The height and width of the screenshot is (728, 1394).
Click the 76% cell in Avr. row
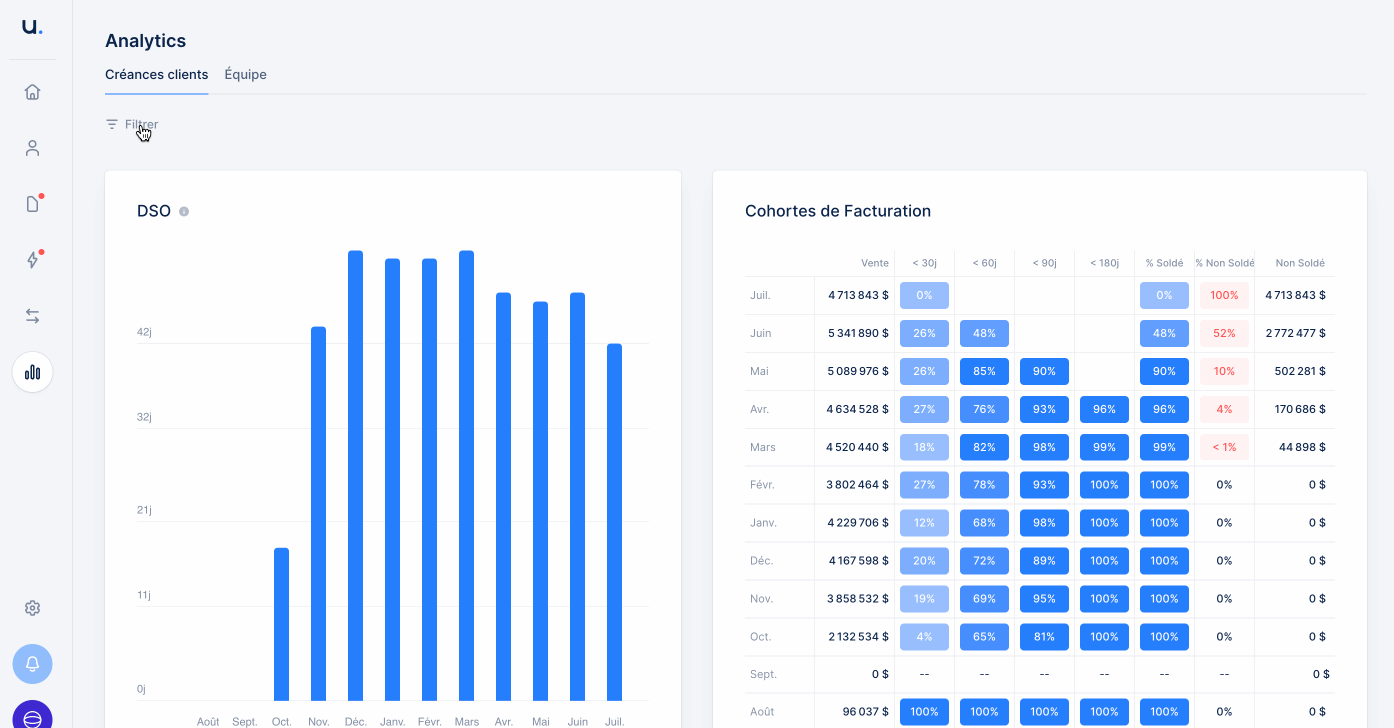(984, 409)
